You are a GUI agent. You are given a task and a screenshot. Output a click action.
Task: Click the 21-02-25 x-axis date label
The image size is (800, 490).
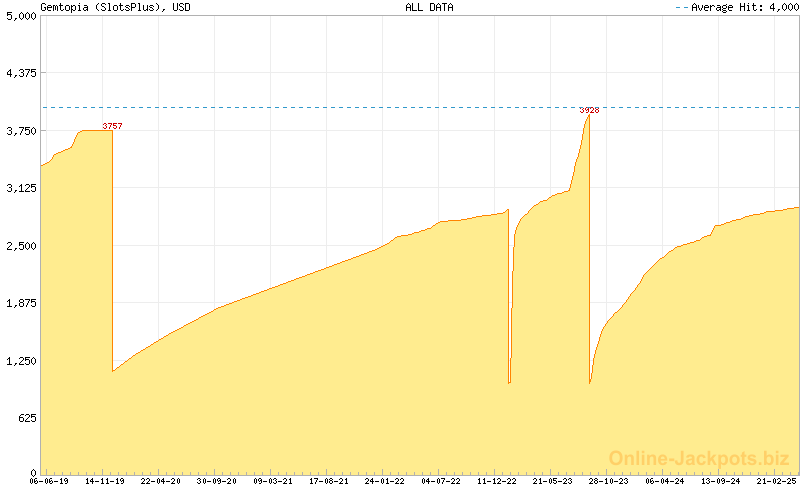point(776,481)
